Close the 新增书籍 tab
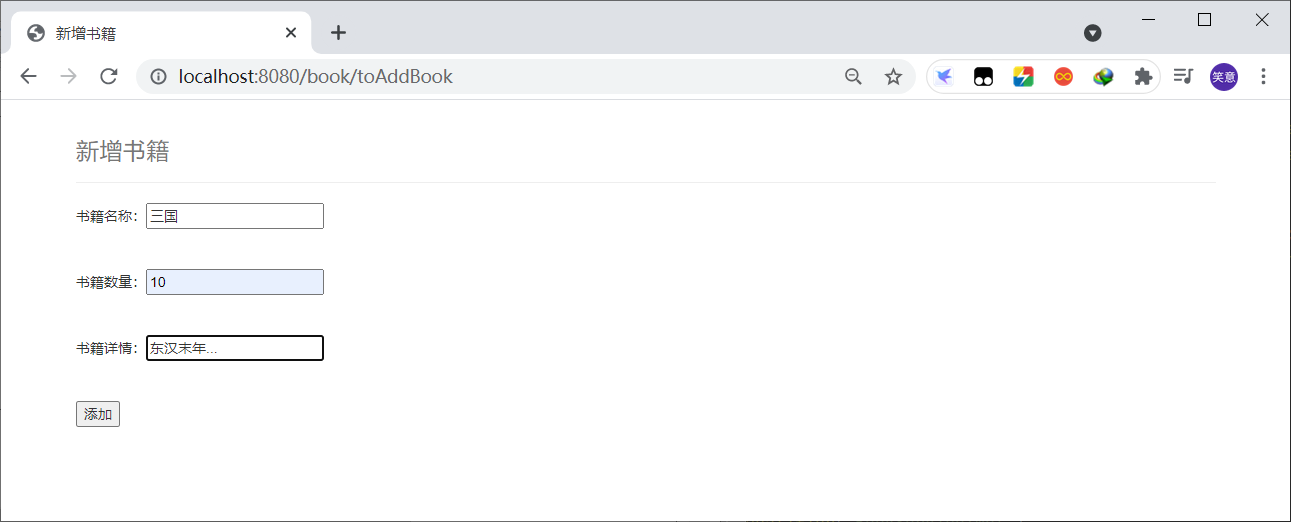Screen dimensions: 1291x522 pyautogui.click(x=291, y=33)
